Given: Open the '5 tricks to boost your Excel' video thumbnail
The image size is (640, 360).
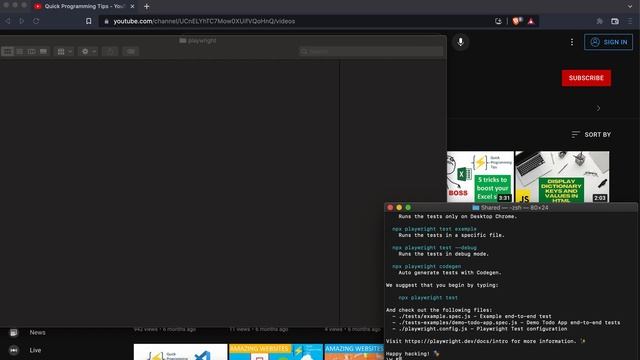Looking at the screenshot, I should tap(480, 177).
